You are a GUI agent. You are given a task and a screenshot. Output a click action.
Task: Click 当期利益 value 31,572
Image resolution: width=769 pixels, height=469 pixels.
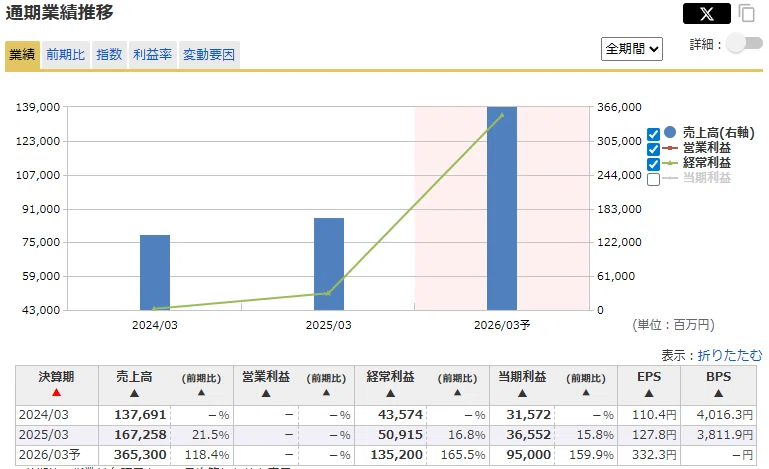528,415
